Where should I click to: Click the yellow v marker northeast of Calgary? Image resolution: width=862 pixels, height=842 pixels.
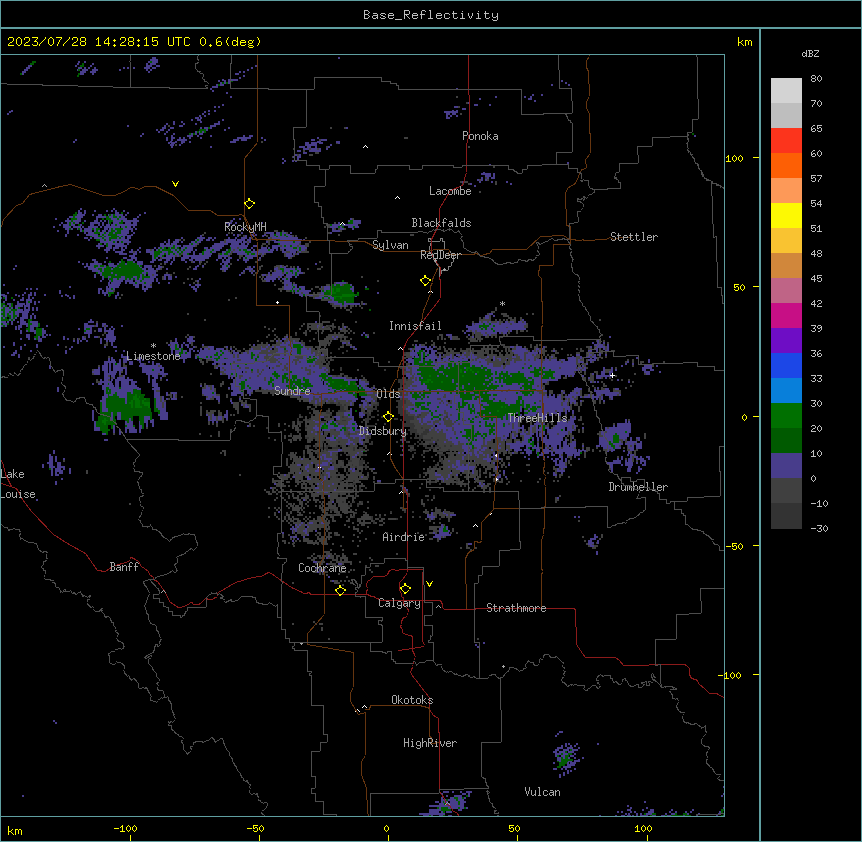pyautogui.click(x=429, y=584)
